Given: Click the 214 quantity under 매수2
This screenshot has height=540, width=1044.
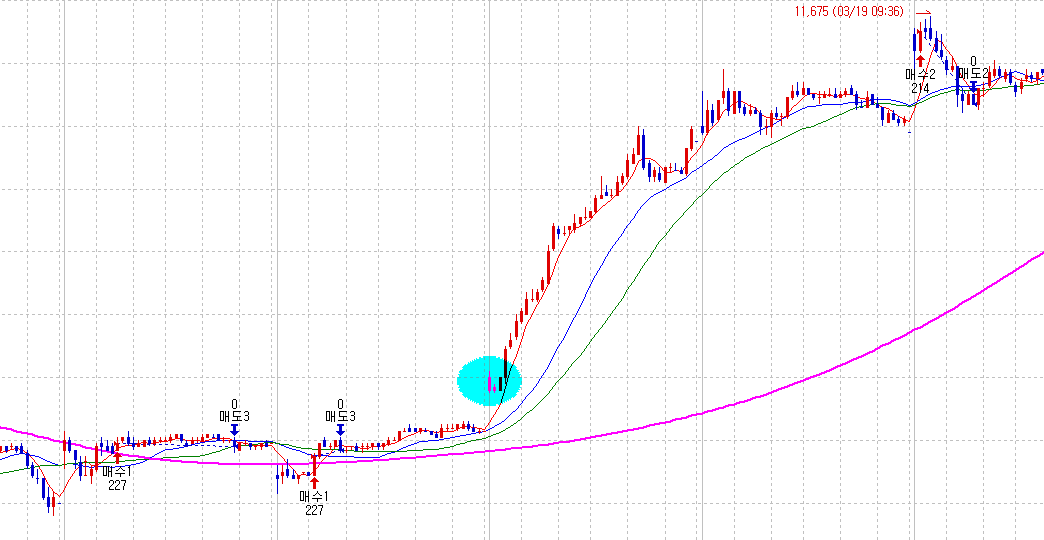Looking at the screenshot, I should pyautogui.click(x=920, y=87).
